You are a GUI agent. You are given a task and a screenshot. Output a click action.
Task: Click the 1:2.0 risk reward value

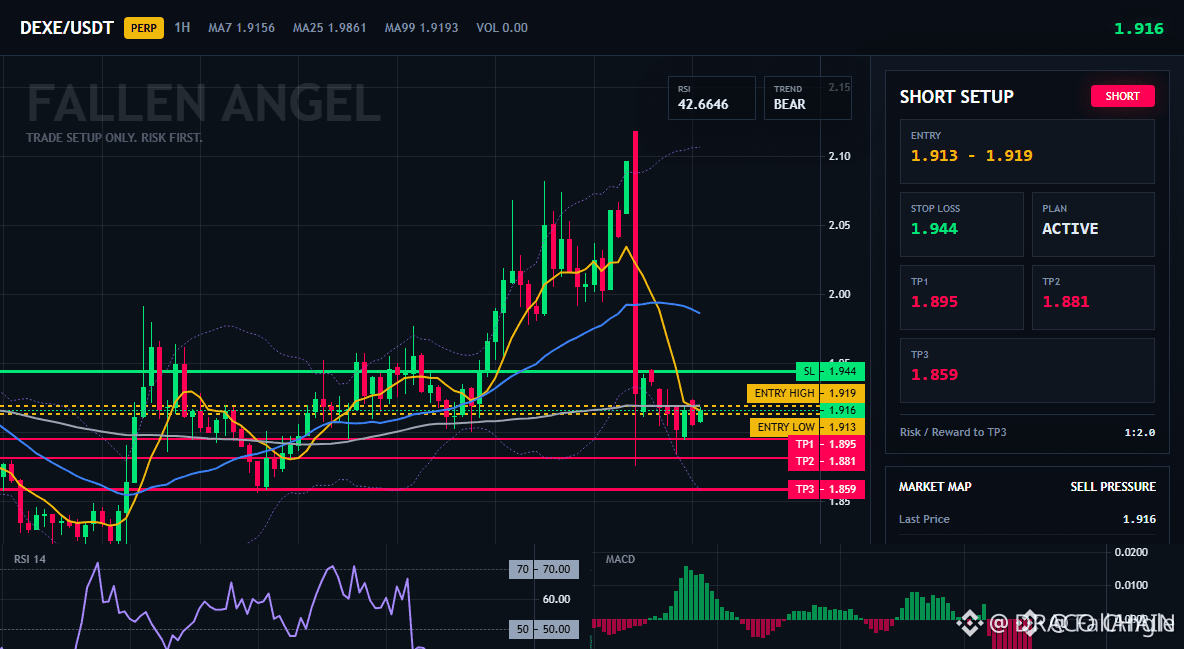pyautogui.click(x=1139, y=432)
